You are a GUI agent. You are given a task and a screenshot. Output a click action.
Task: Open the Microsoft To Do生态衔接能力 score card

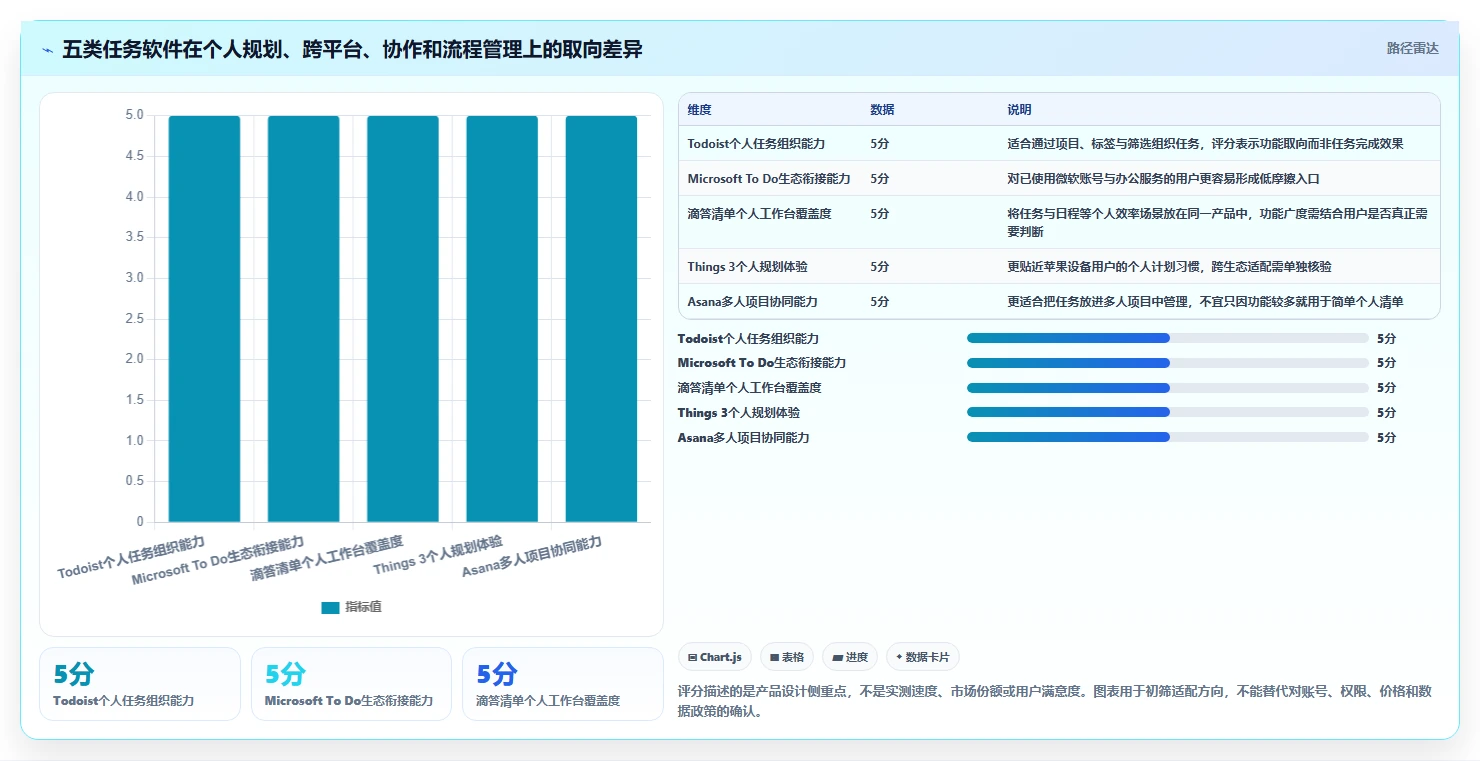pos(351,684)
